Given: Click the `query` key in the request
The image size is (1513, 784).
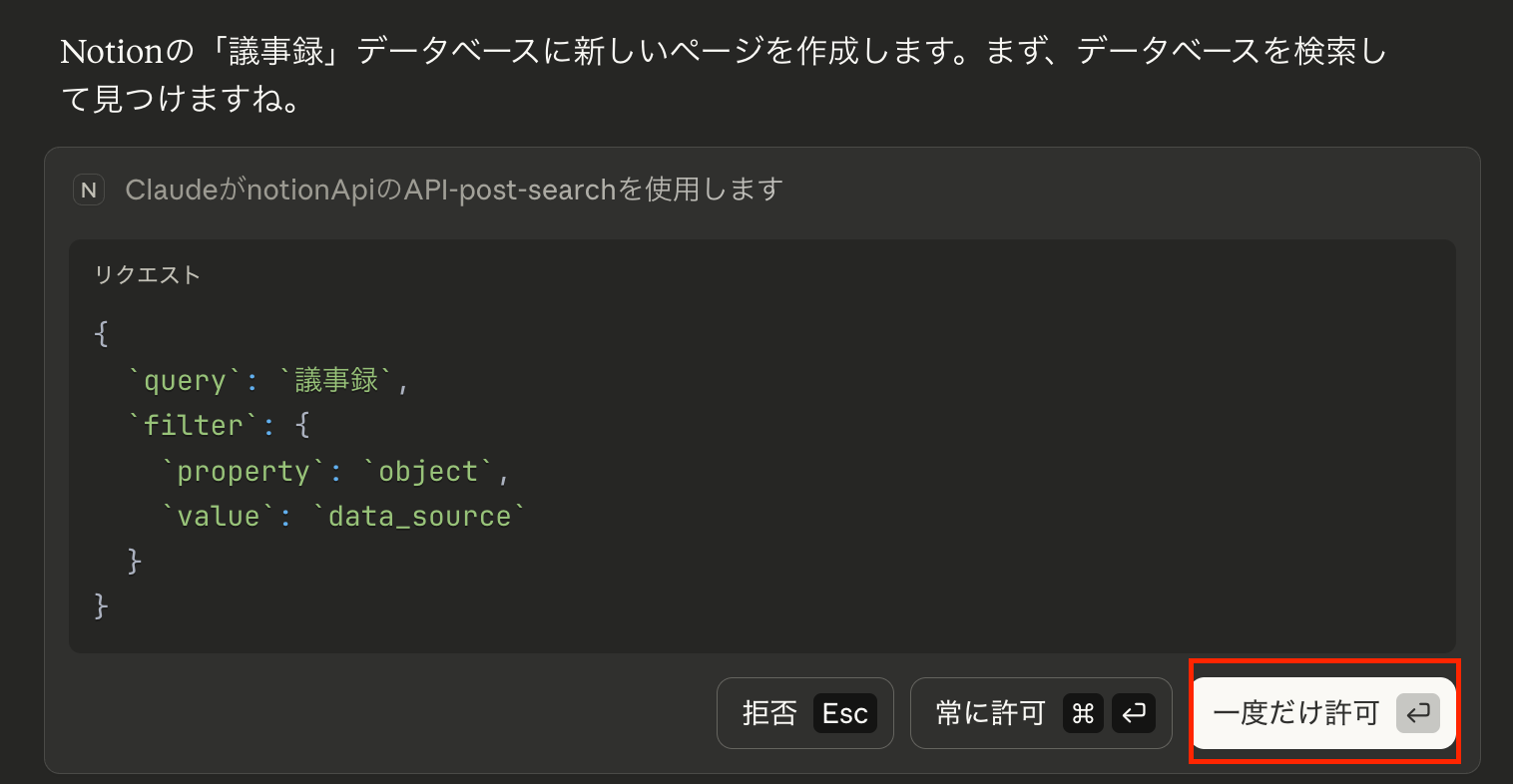Looking at the screenshot, I should (x=185, y=380).
